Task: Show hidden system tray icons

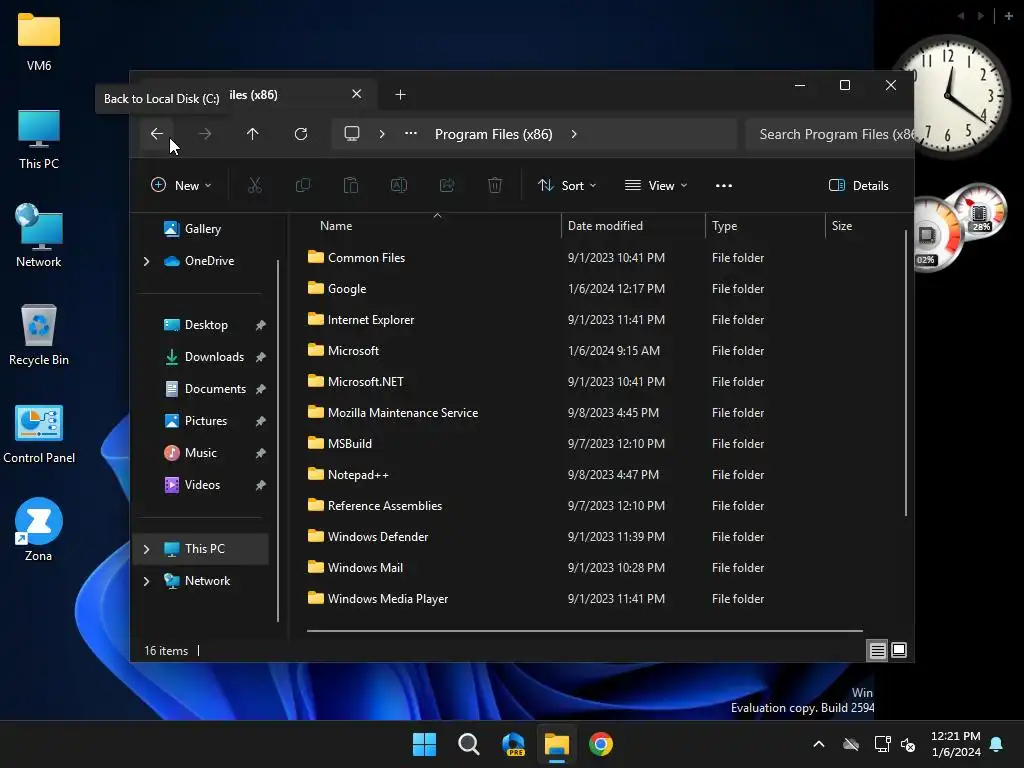Action: (x=819, y=744)
